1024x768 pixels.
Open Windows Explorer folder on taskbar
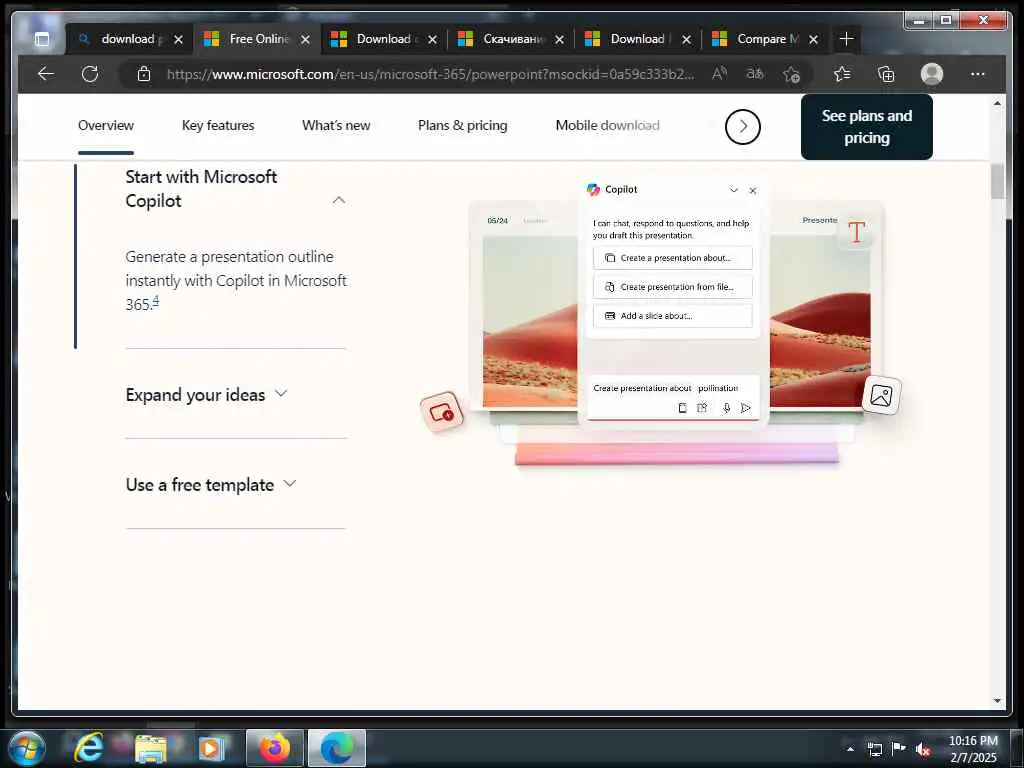pos(150,748)
